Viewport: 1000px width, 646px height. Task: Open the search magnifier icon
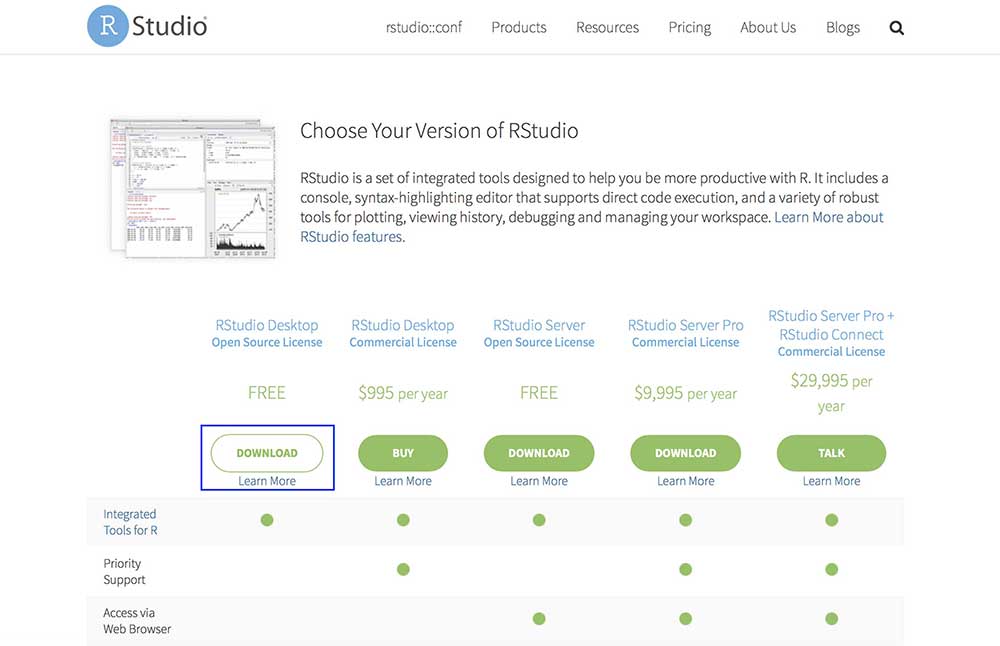[897, 28]
